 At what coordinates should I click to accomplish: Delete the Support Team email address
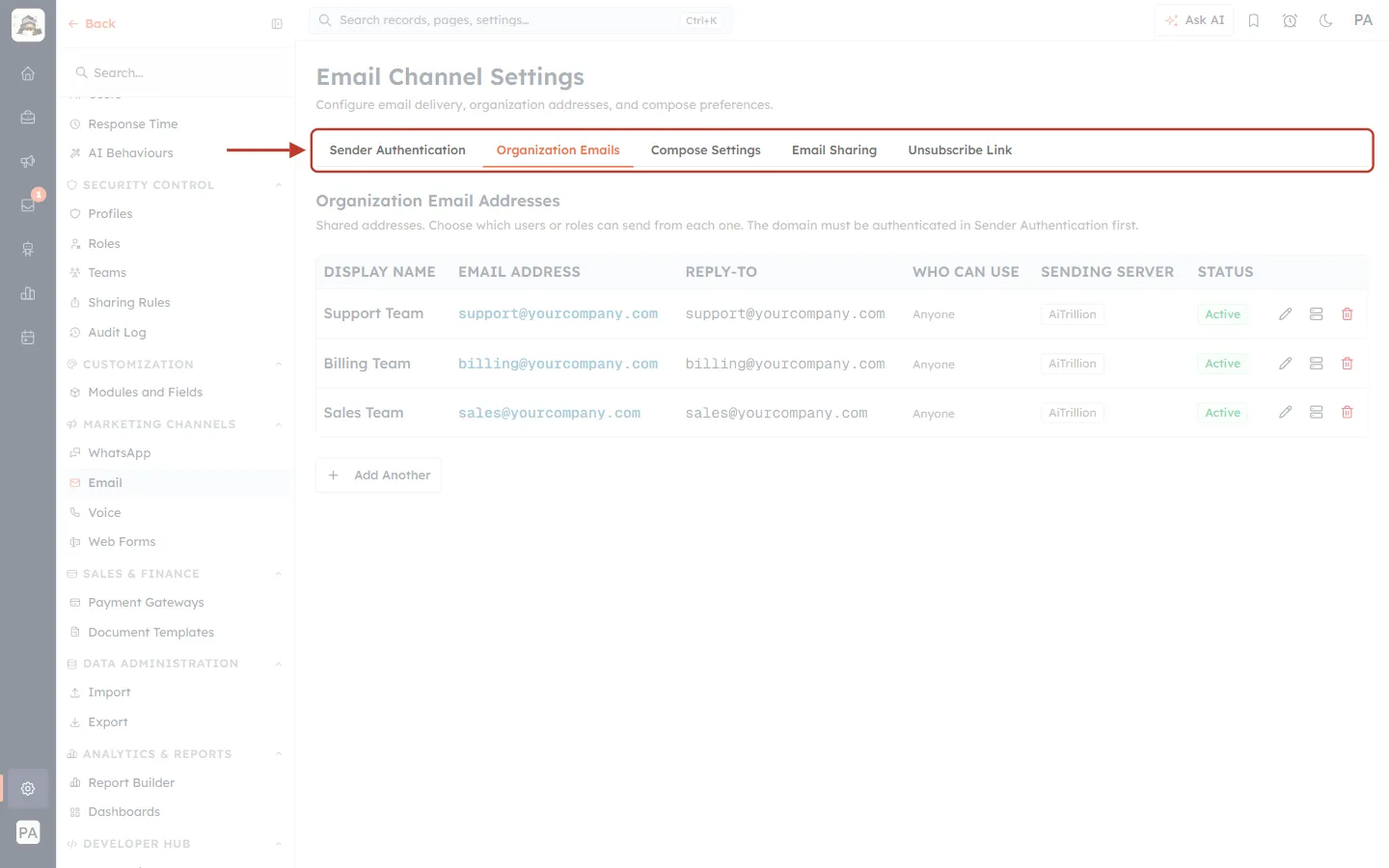click(x=1348, y=314)
